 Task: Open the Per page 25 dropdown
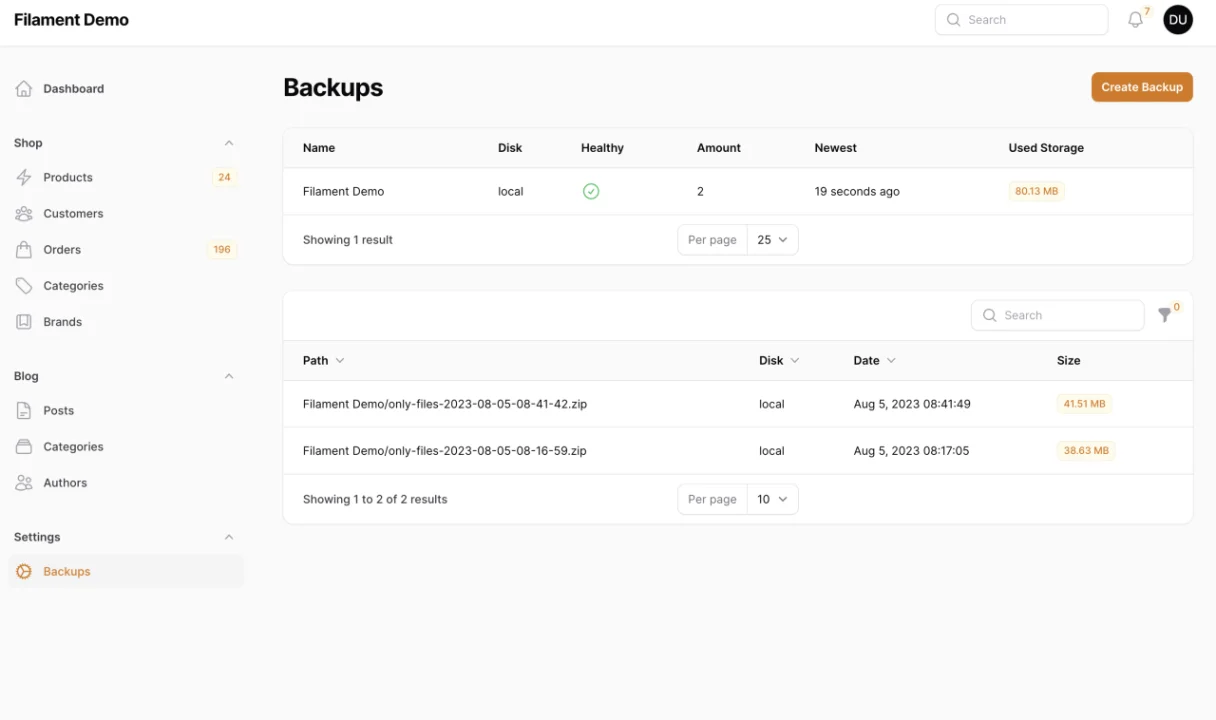point(772,239)
